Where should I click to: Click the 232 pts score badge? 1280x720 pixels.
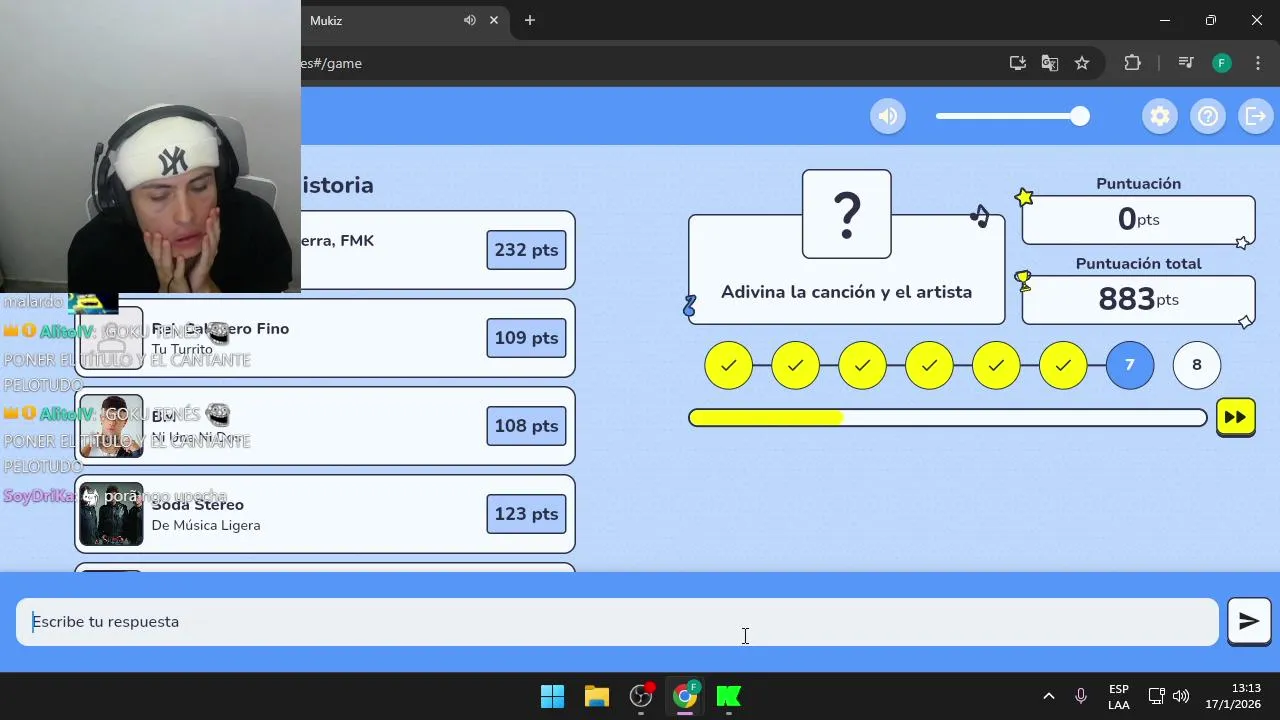526,250
